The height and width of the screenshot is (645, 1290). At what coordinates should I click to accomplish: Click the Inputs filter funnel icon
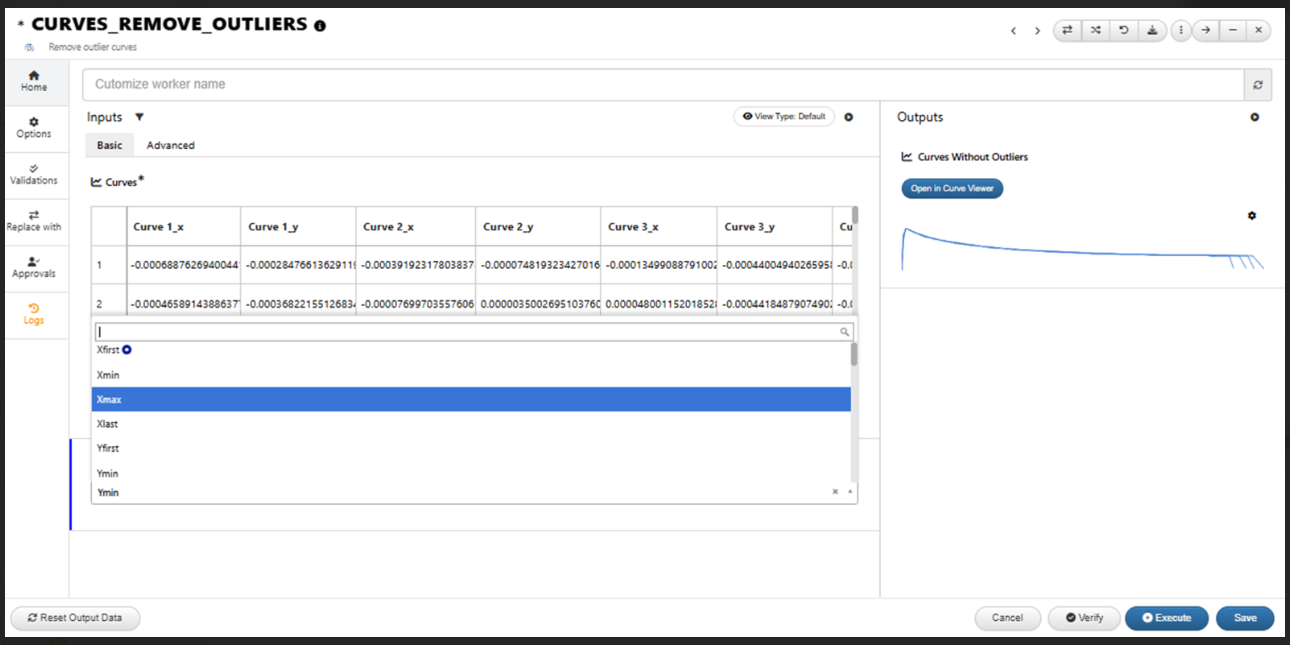[139, 117]
